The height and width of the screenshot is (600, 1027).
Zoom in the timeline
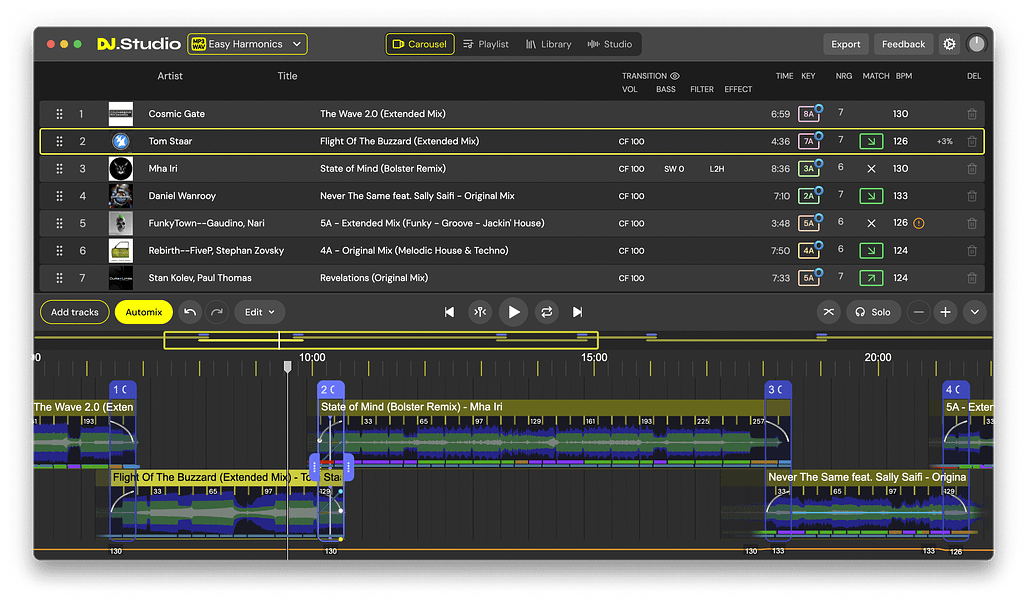tap(945, 312)
